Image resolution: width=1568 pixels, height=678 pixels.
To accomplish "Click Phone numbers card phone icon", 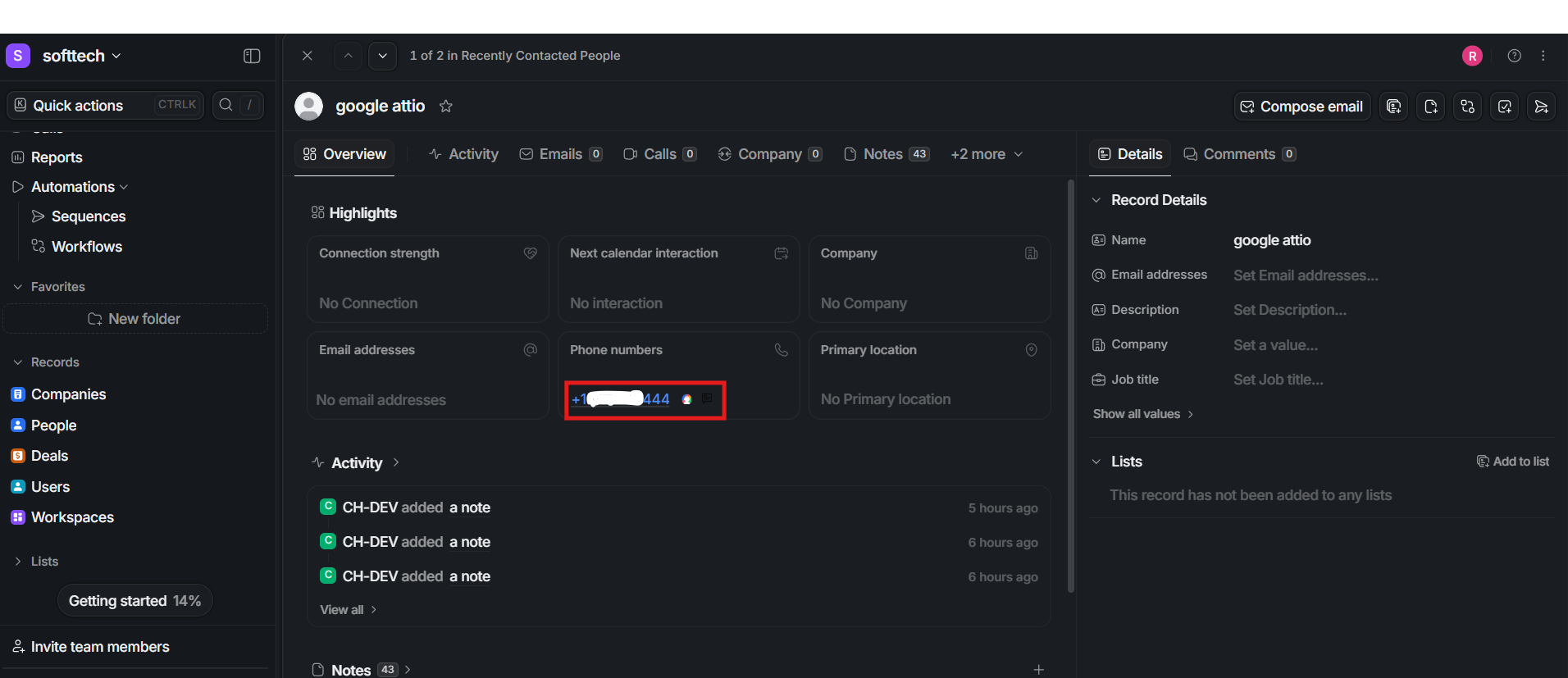I will coord(782,350).
